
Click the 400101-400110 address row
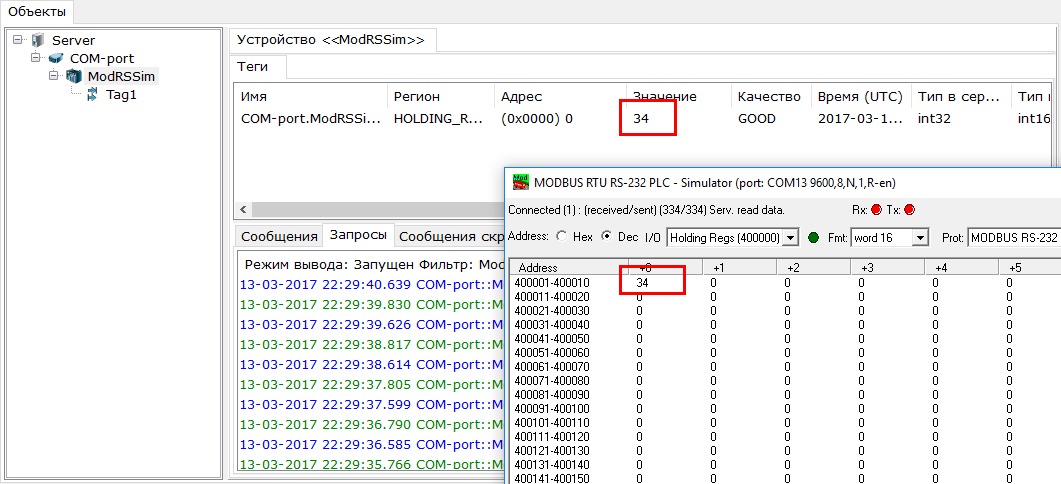pos(552,423)
